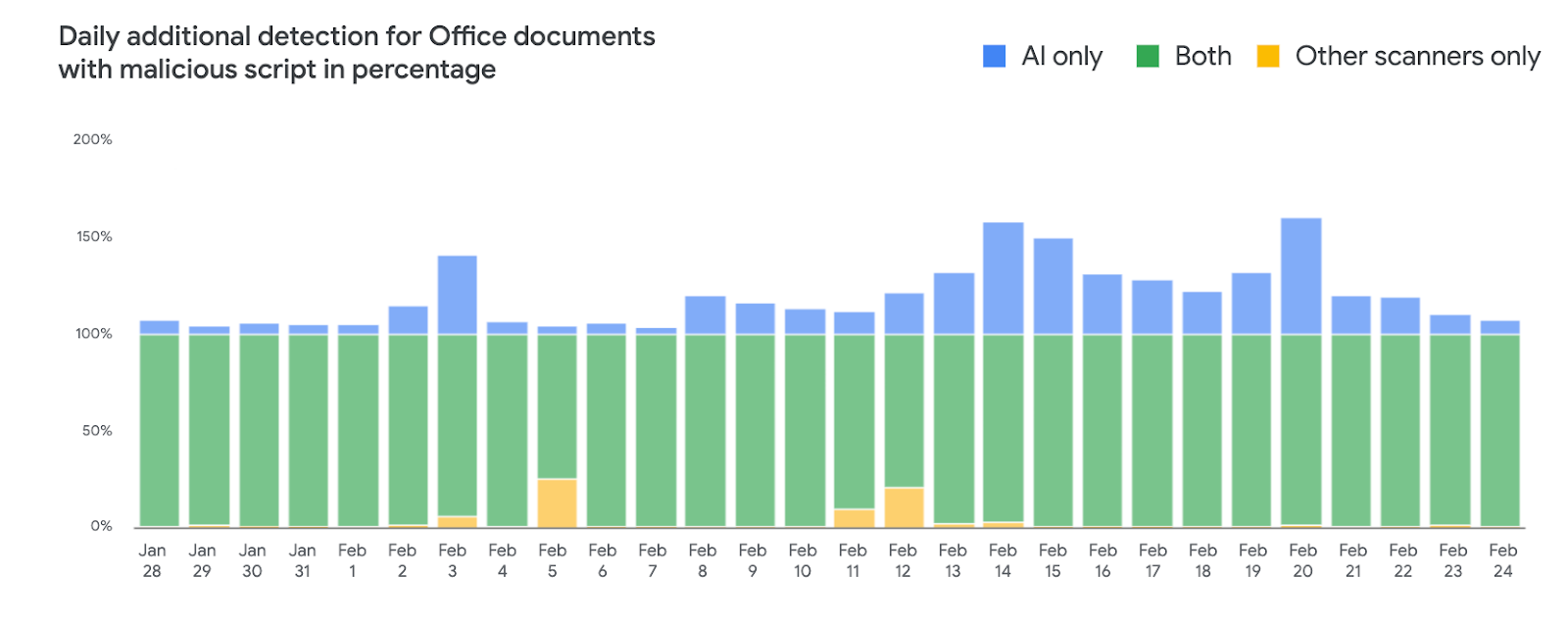This screenshot has height=624, width=1568.
Task: Click the green Both legend swatch
Action: click(x=1147, y=57)
